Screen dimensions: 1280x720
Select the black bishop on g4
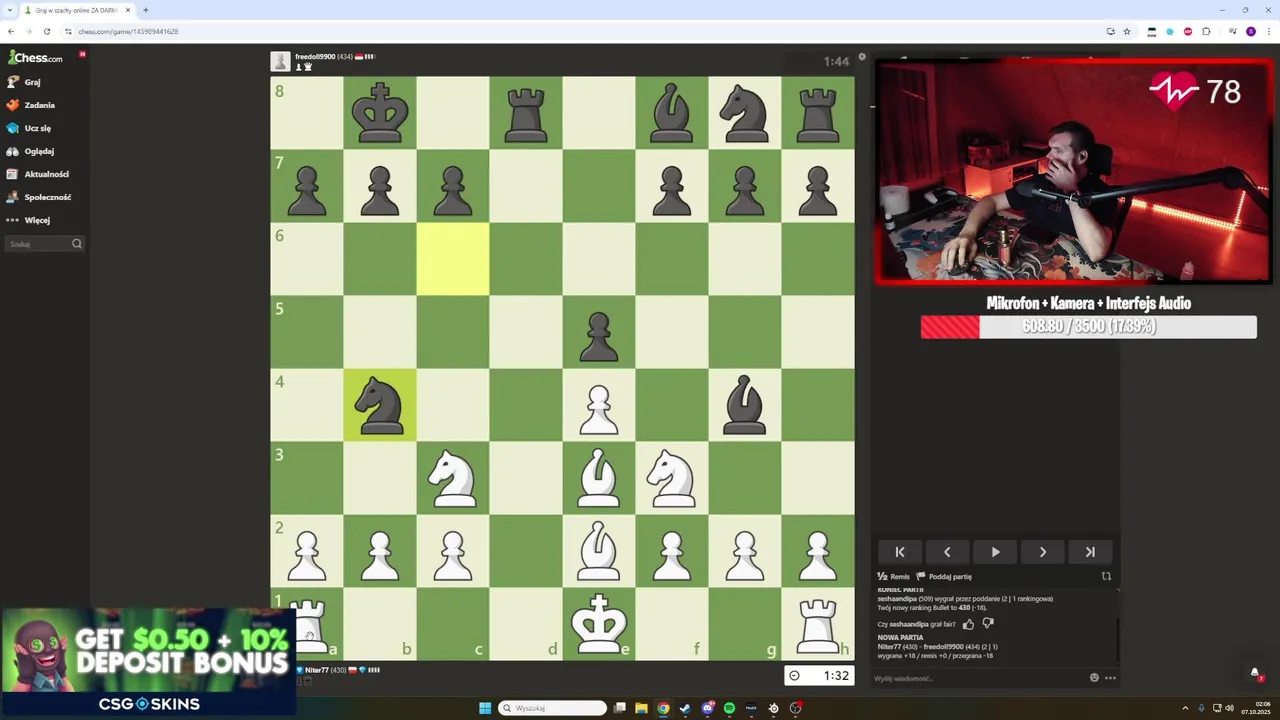[x=745, y=405]
